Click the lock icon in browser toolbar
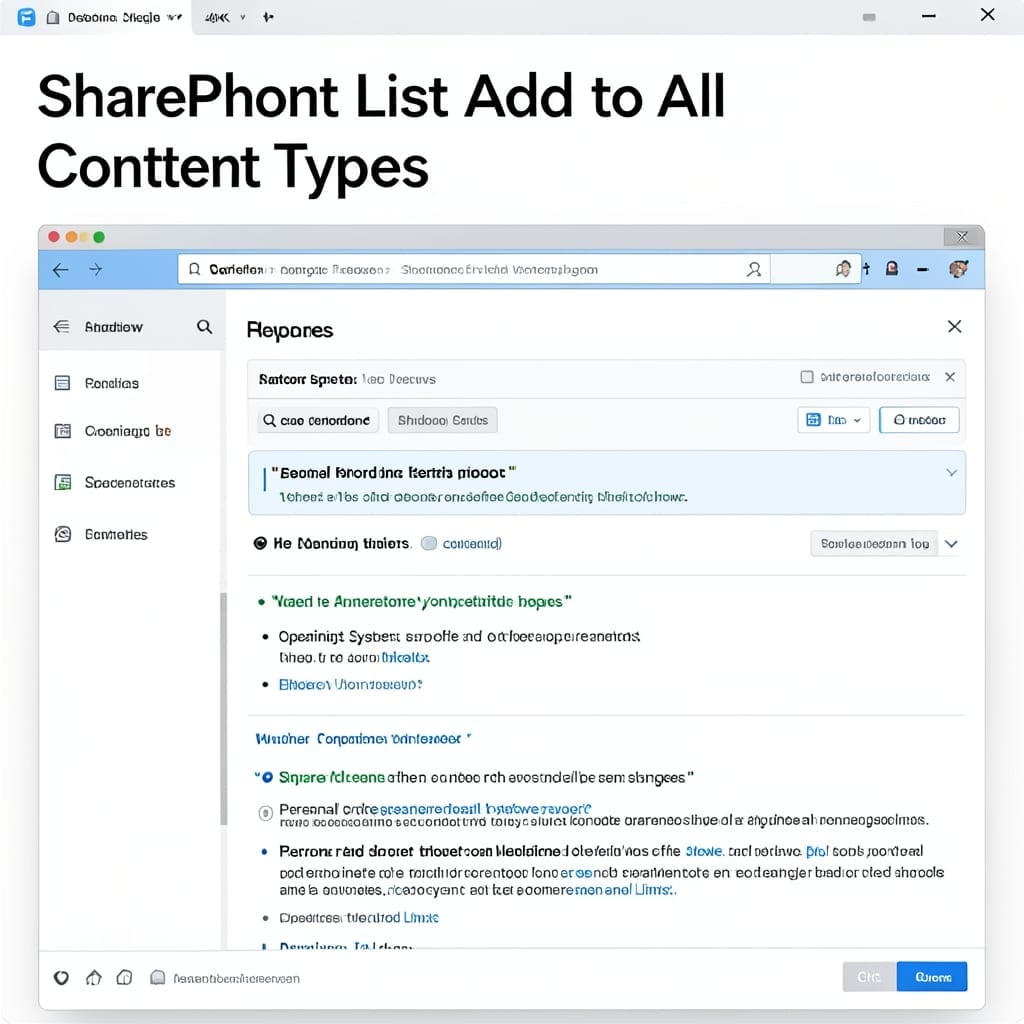Screen dimensions: 1024x1024 (891, 268)
